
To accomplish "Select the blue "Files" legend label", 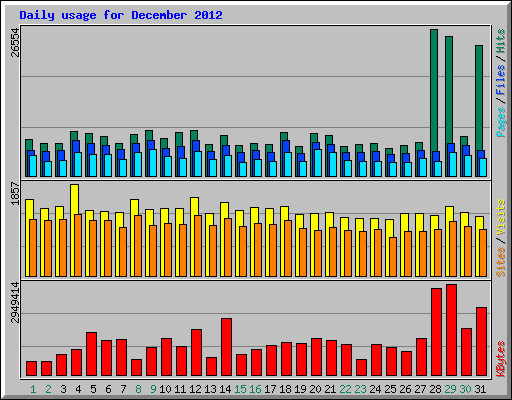I will (501, 79).
